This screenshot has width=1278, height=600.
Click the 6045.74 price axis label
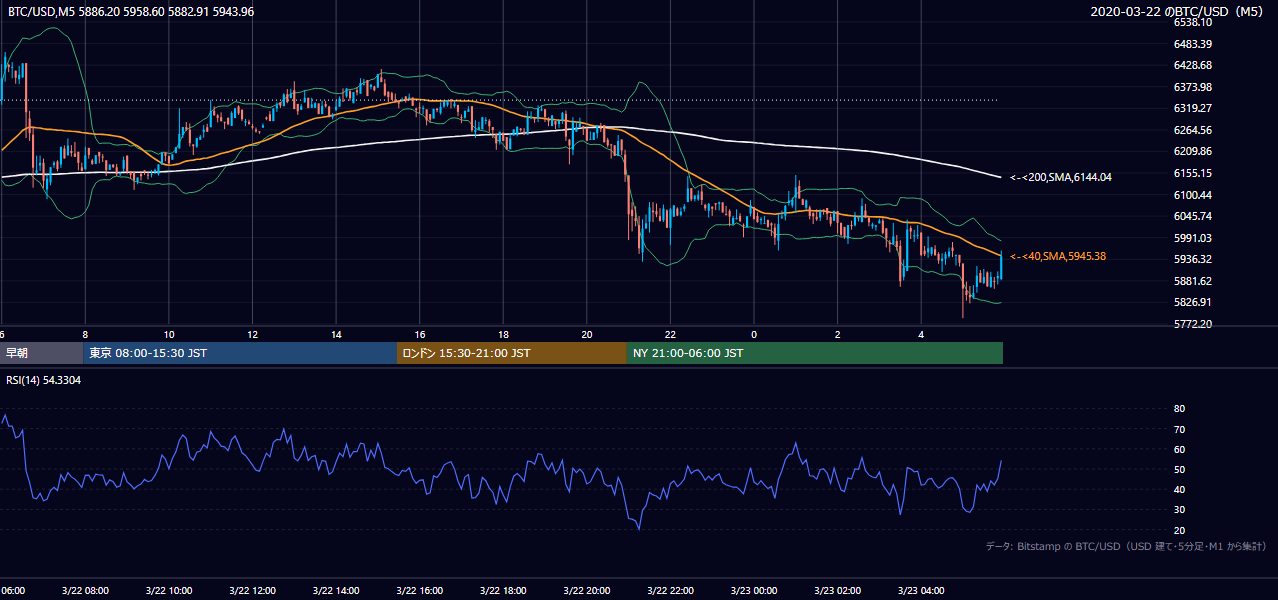(1193, 216)
